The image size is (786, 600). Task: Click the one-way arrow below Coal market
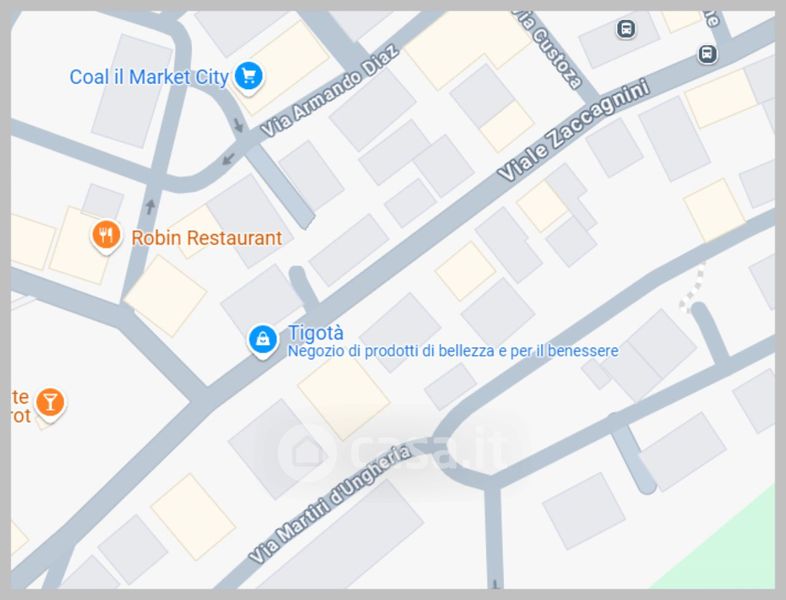point(239,125)
